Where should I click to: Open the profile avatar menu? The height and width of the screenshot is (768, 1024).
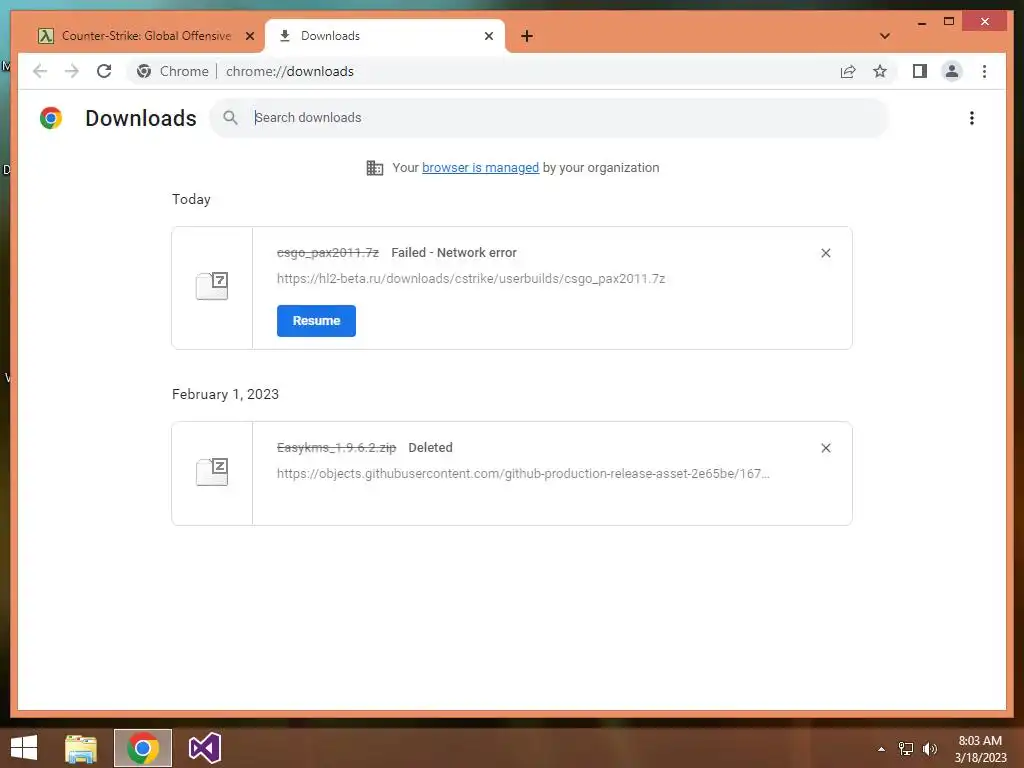click(952, 71)
